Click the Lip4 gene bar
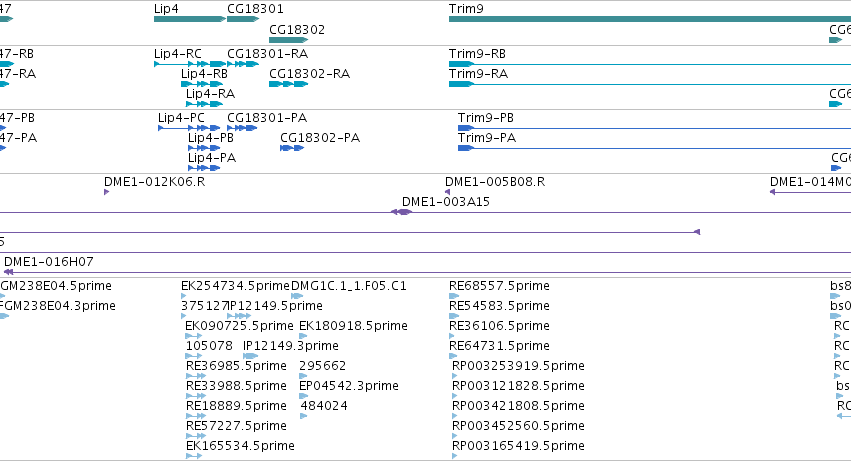This screenshot has width=851, height=461. [x=190, y=19]
